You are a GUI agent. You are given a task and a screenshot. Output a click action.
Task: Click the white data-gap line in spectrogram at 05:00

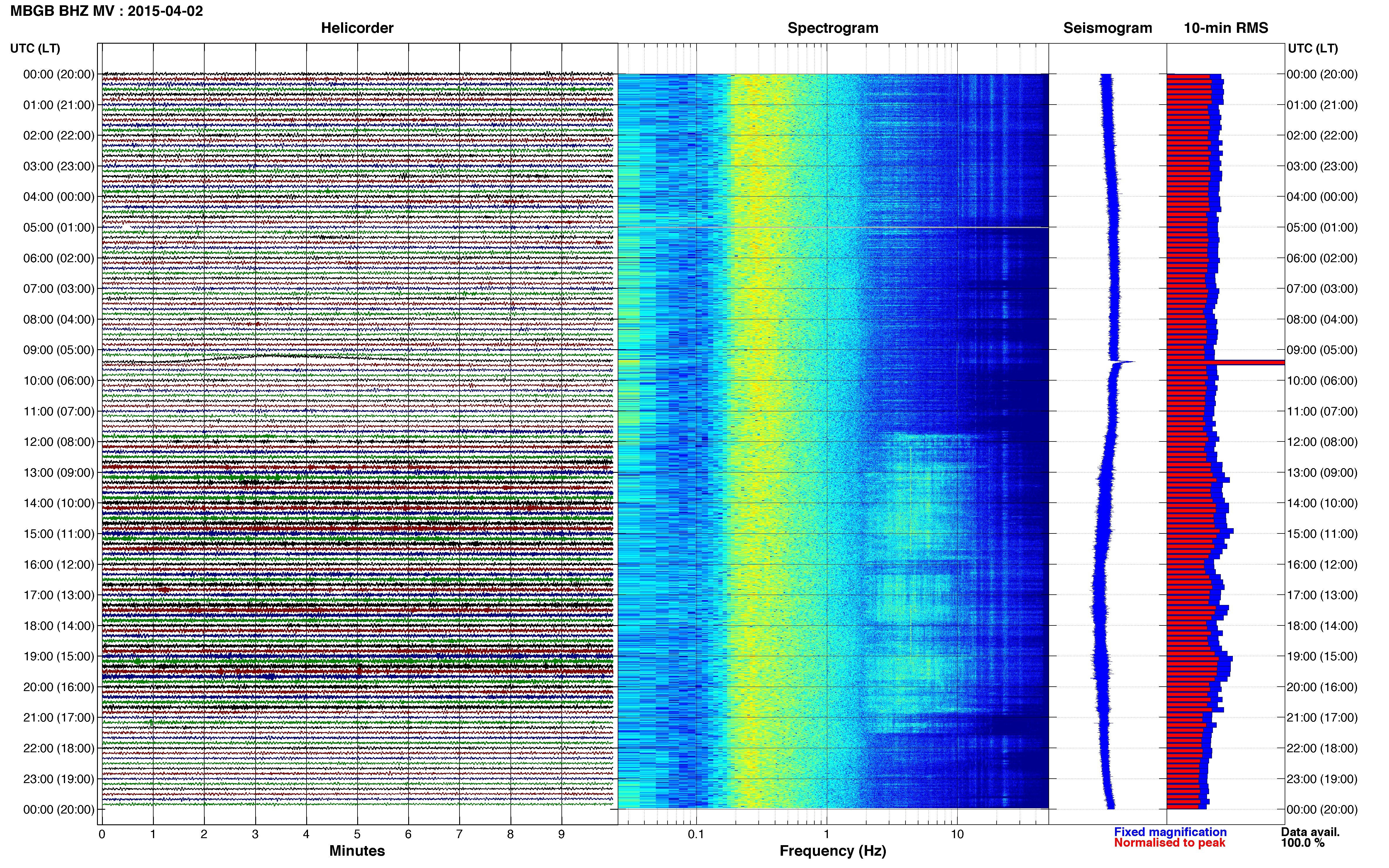(x=833, y=227)
